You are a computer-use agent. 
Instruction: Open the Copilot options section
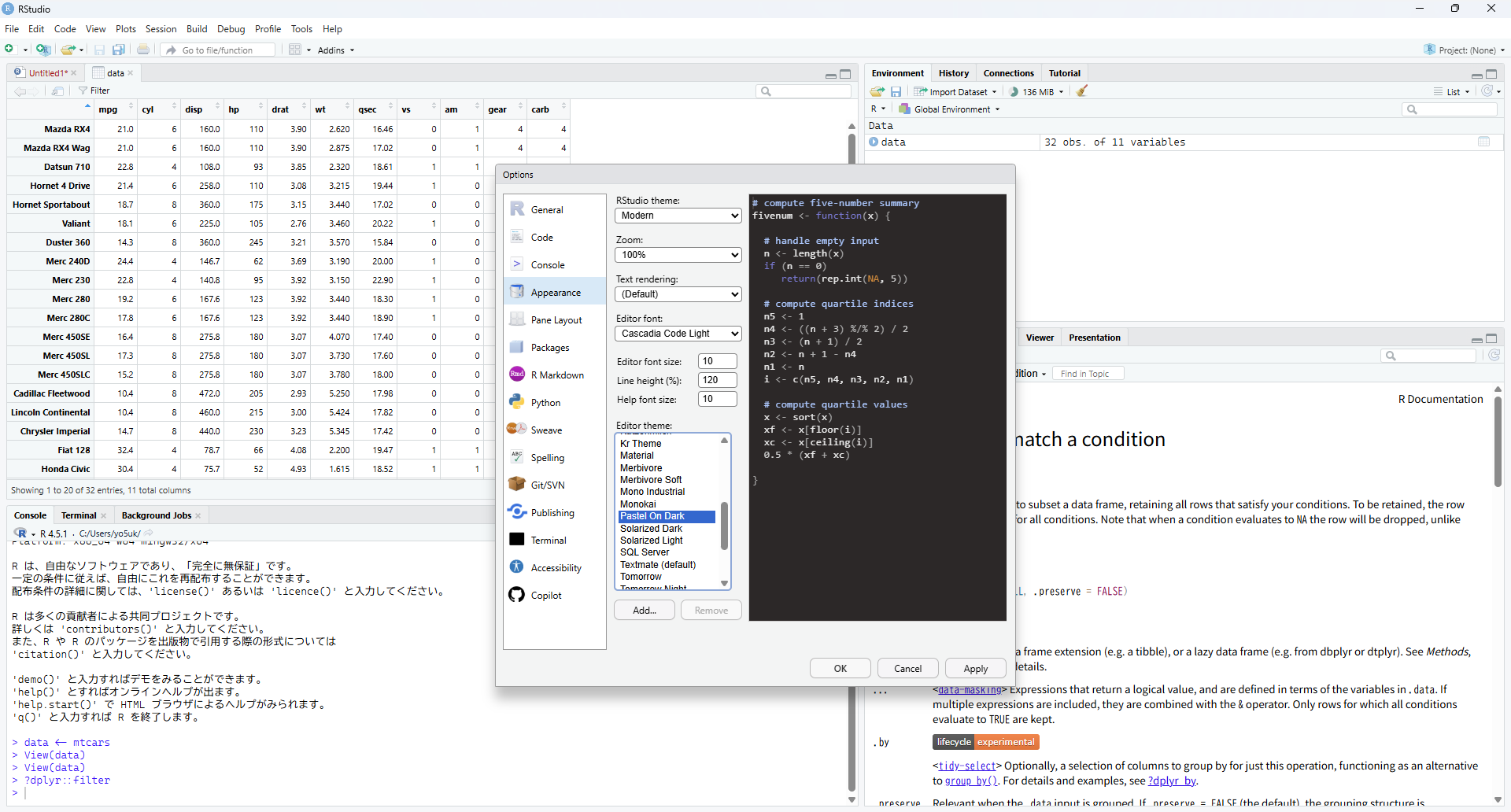(x=545, y=596)
